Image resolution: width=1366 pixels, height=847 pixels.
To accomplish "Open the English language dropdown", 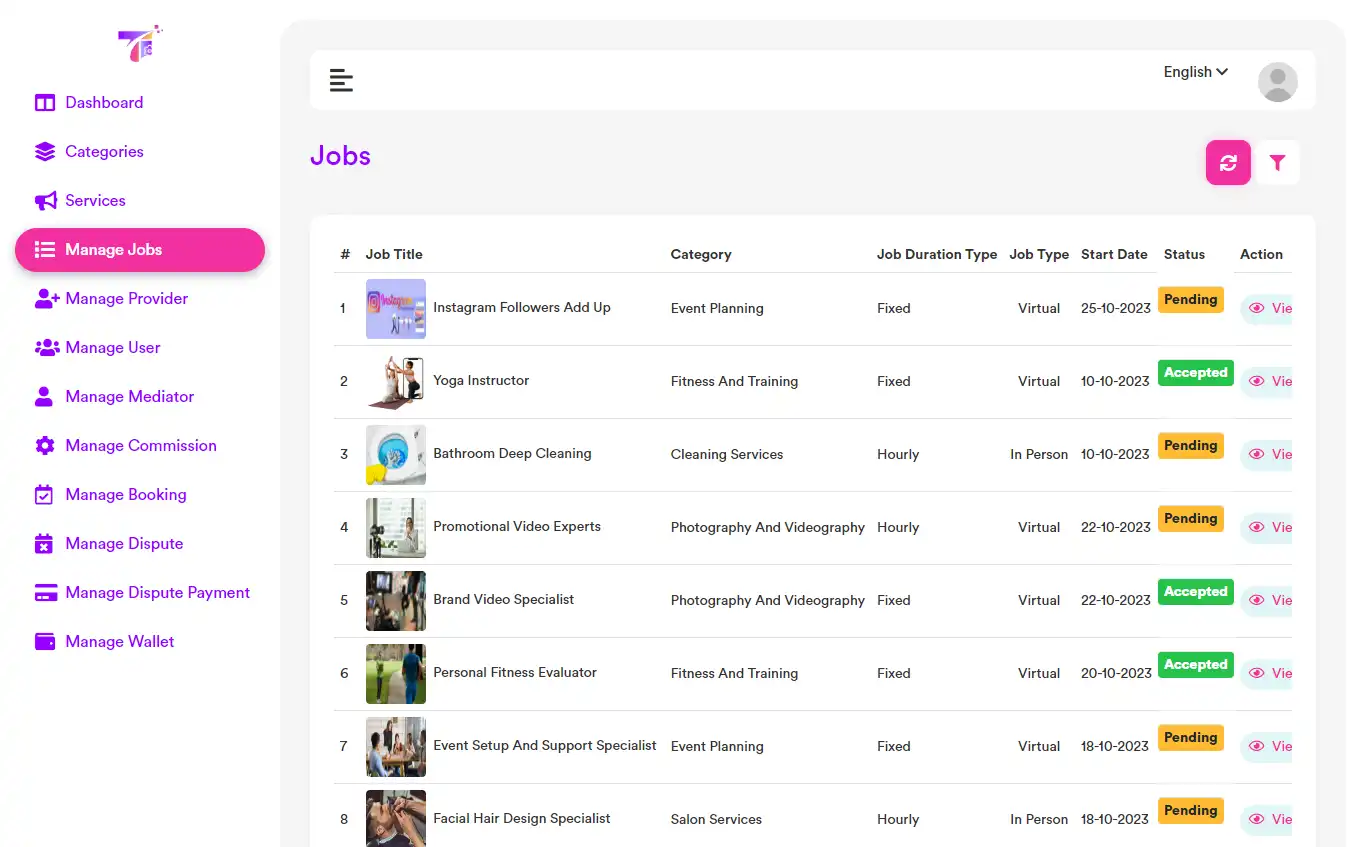I will tap(1194, 71).
